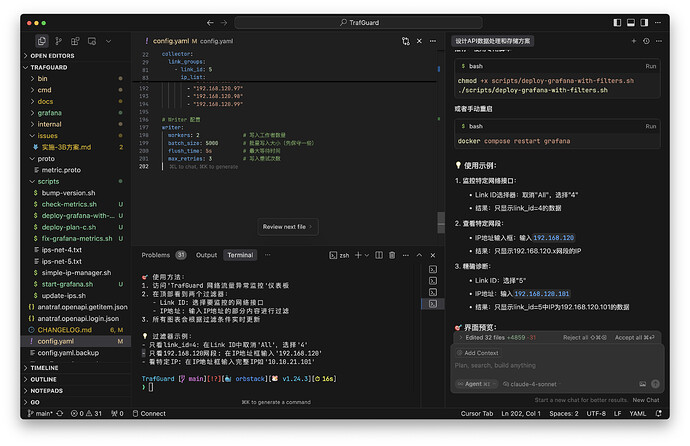Expand the grafana folder
This screenshot has height=446, width=690.
(x=49, y=113)
